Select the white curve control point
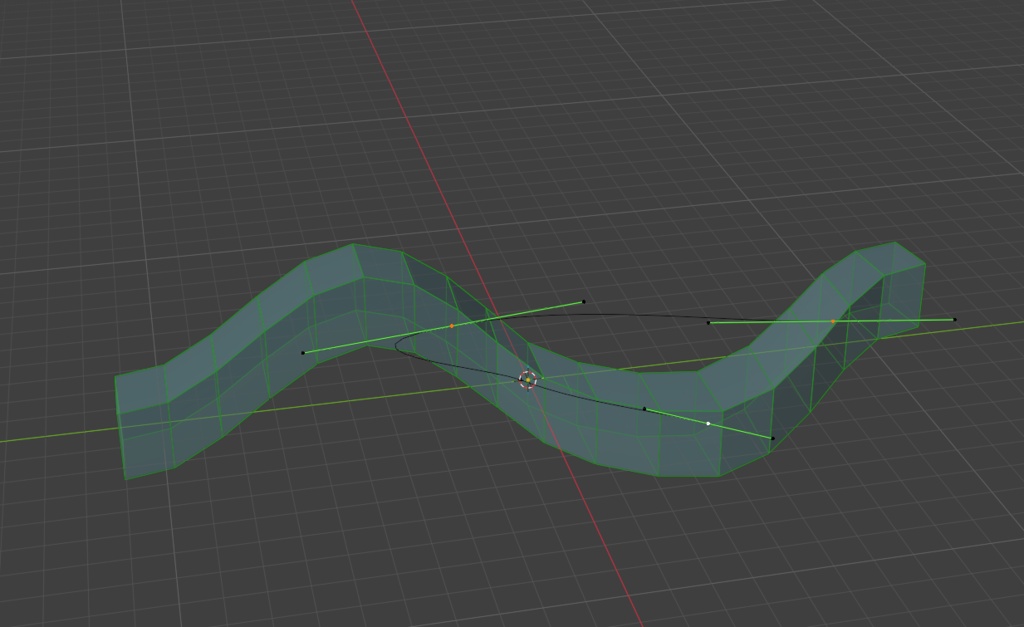This screenshot has width=1024, height=627. pos(709,424)
